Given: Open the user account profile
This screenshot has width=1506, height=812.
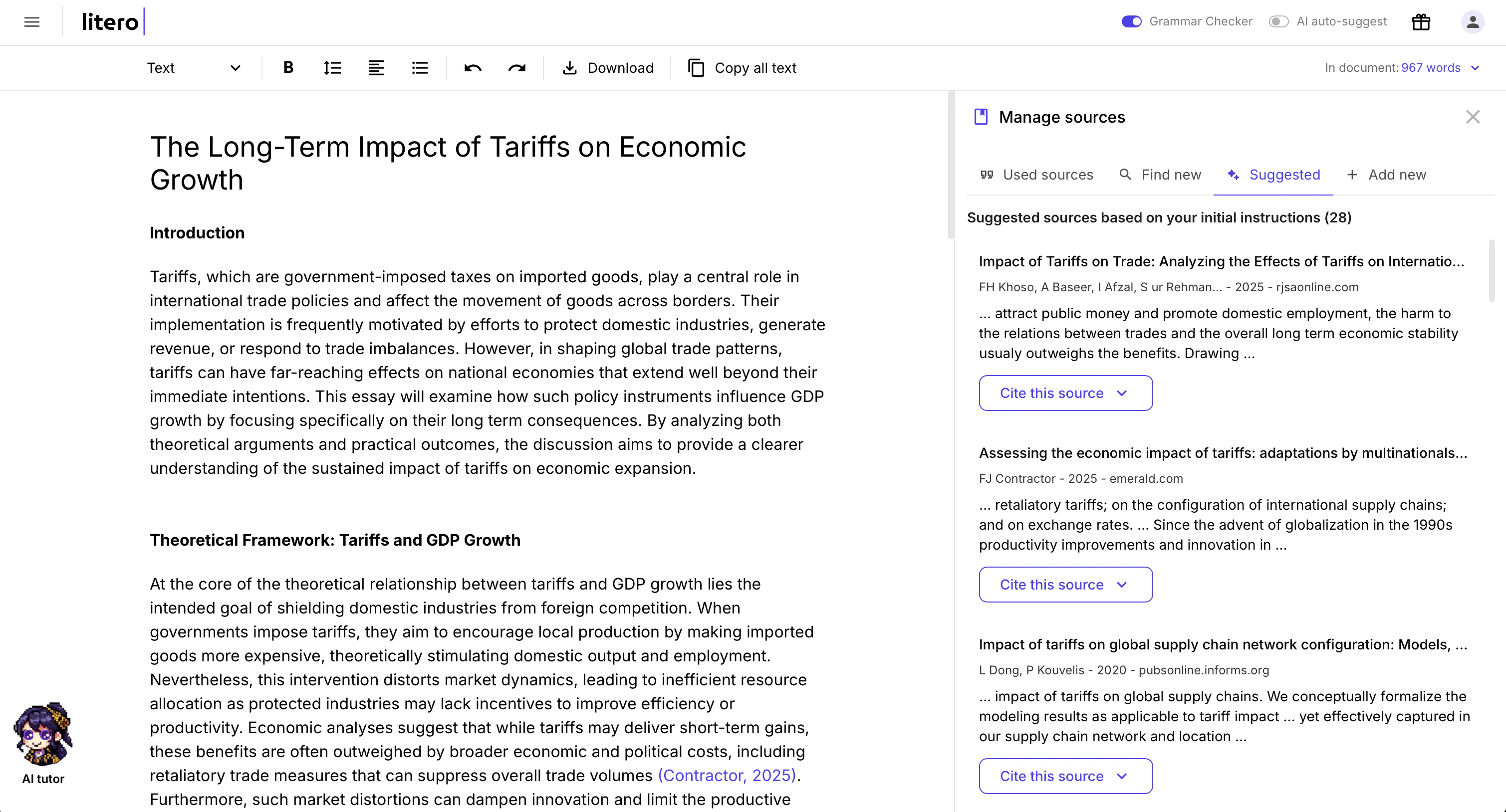Looking at the screenshot, I should [1473, 22].
